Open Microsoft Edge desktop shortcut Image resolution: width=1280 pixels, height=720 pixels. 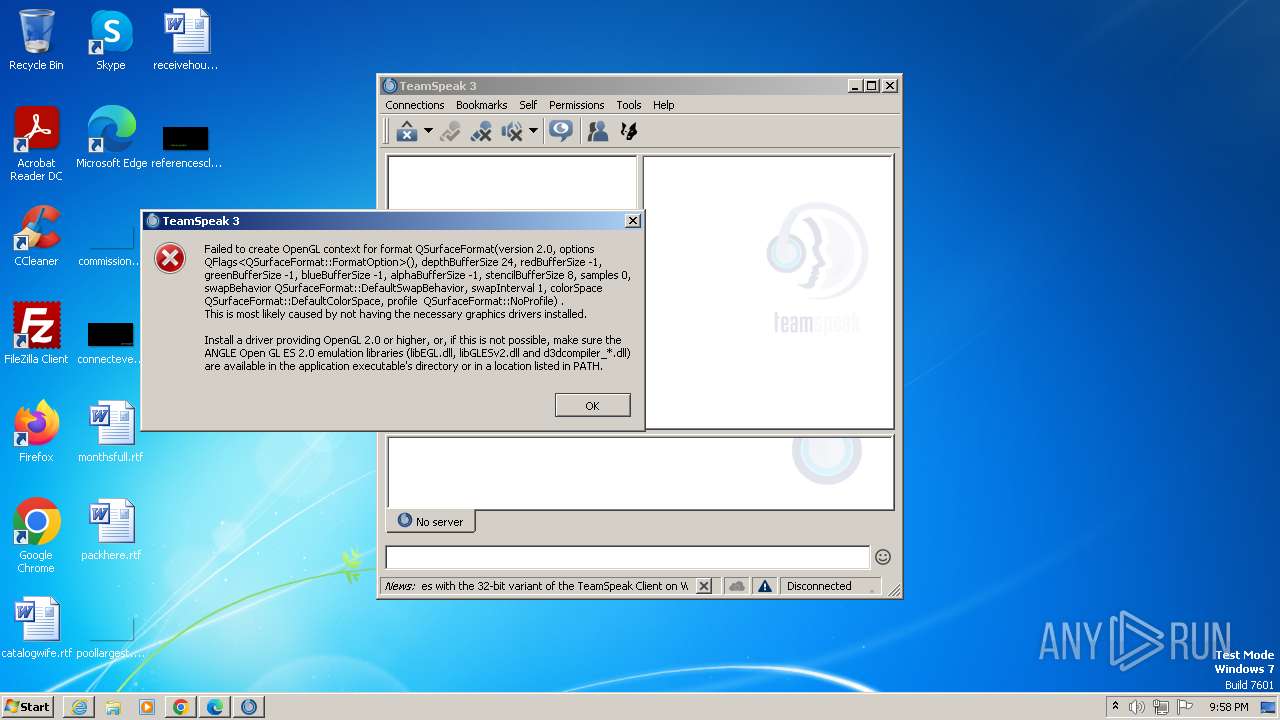111,138
